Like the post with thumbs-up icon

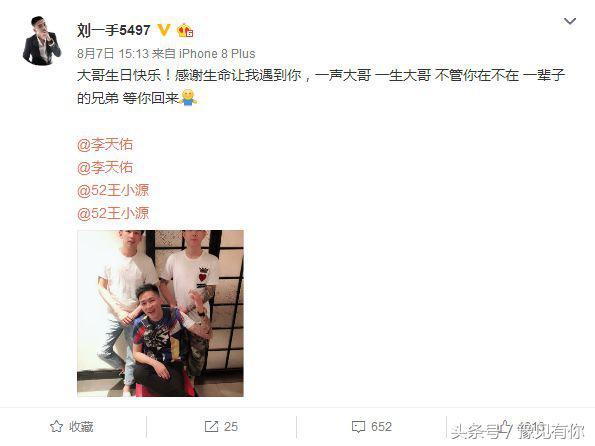(x=505, y=426)
